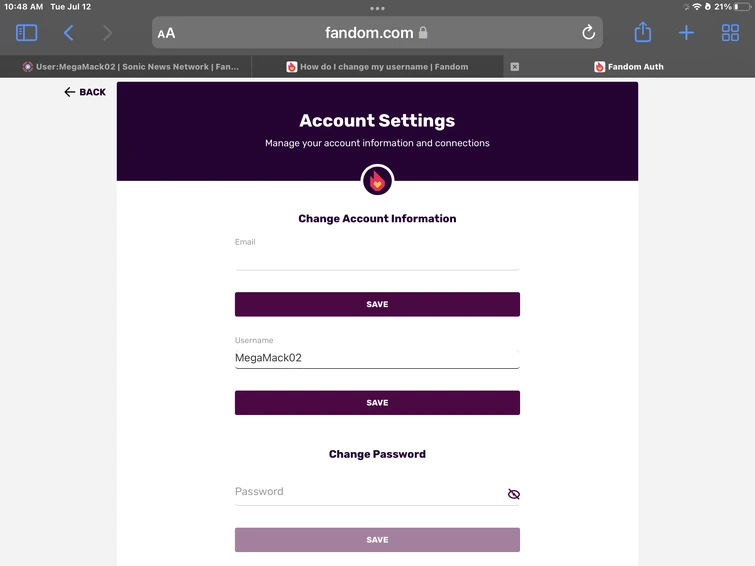This screenshot has width=755, height=566.
Task: Close the Fandom Auth tab
Action: pos(515,67)
